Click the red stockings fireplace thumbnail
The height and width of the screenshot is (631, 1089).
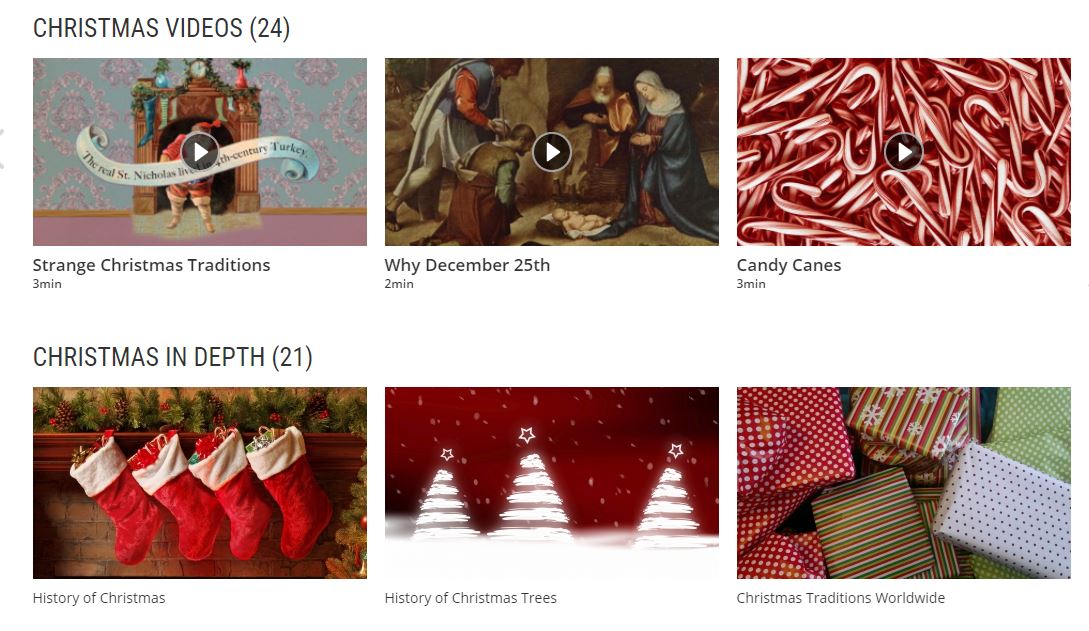point(200,483)
